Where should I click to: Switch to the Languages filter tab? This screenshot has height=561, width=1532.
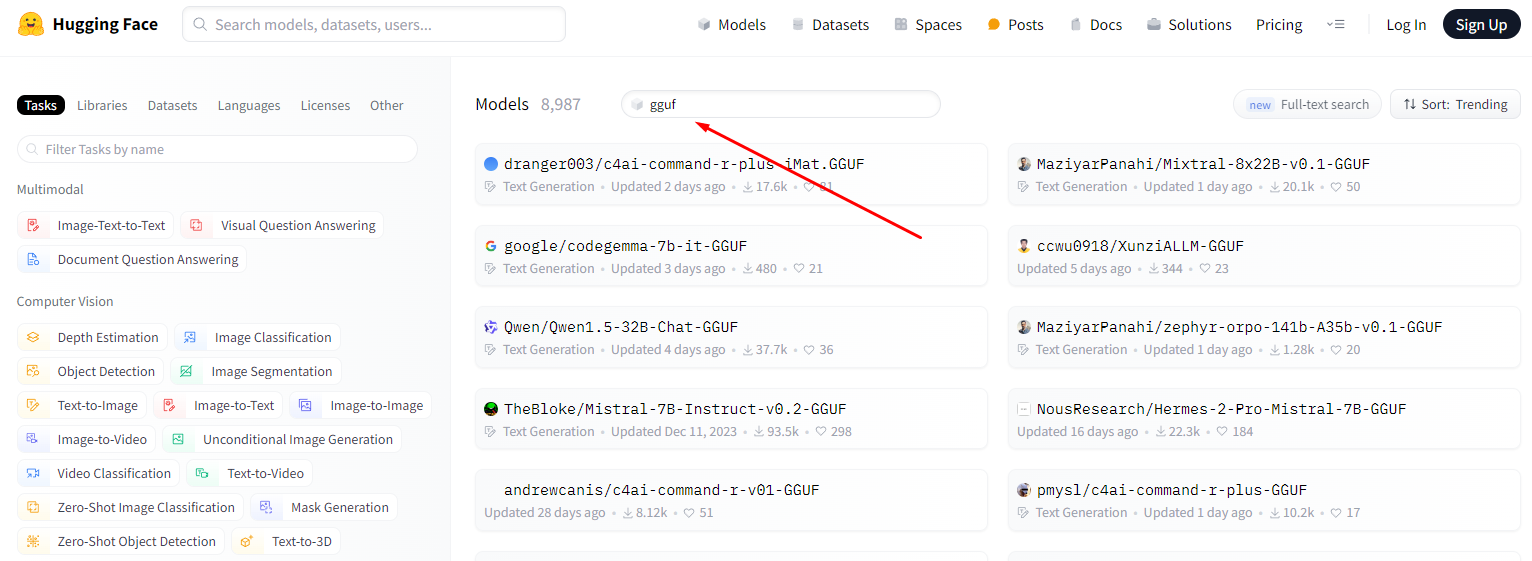(x=249, y=105)
